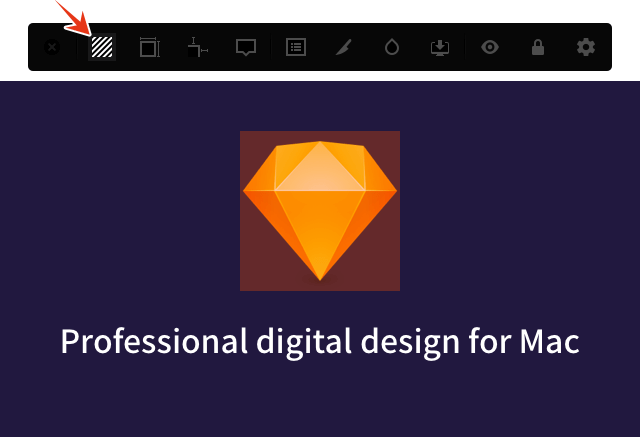Choose the note speech bubble icon
640x437 pixels.
246,47
